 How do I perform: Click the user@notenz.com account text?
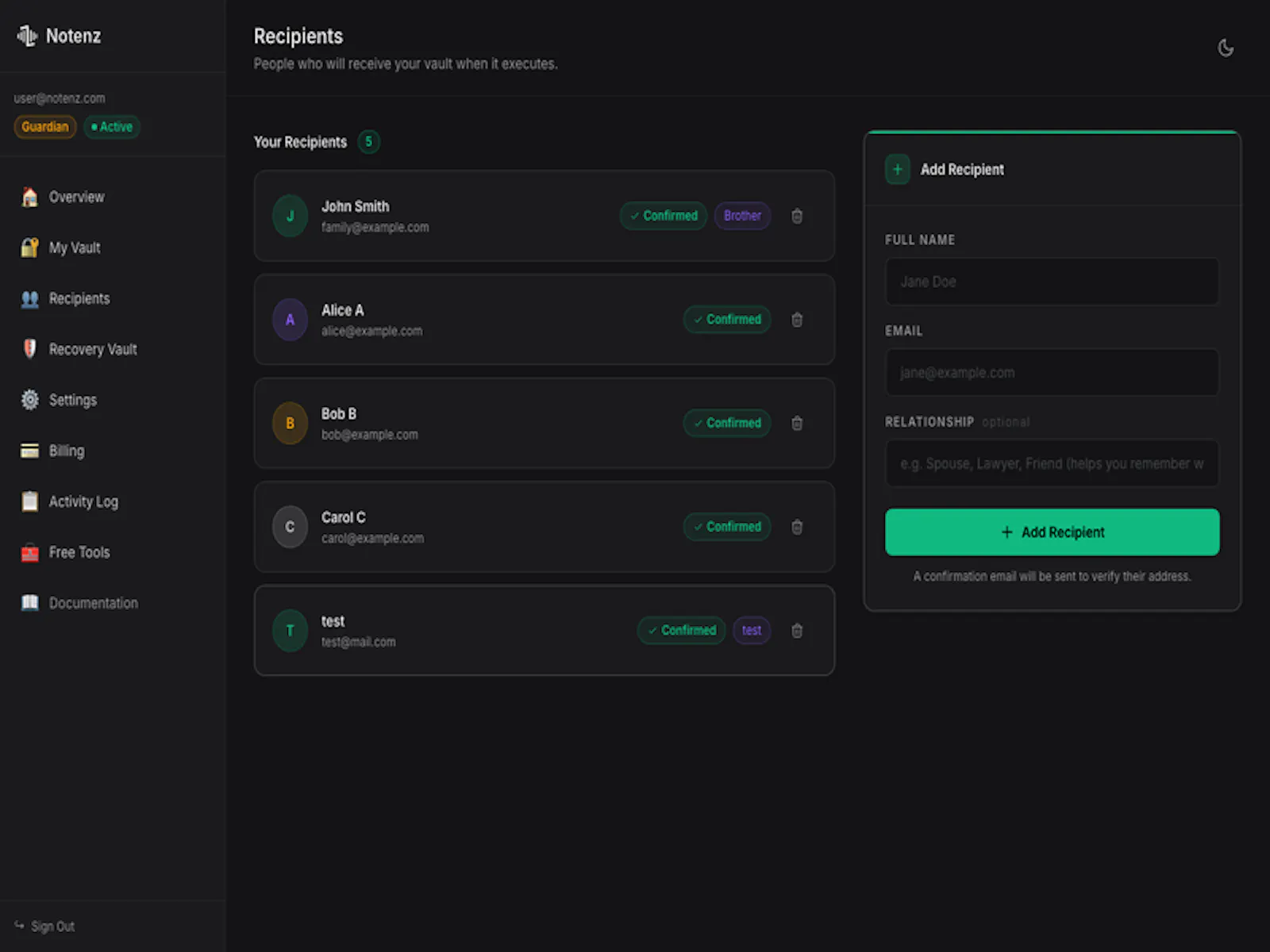(x=60, y=98)
